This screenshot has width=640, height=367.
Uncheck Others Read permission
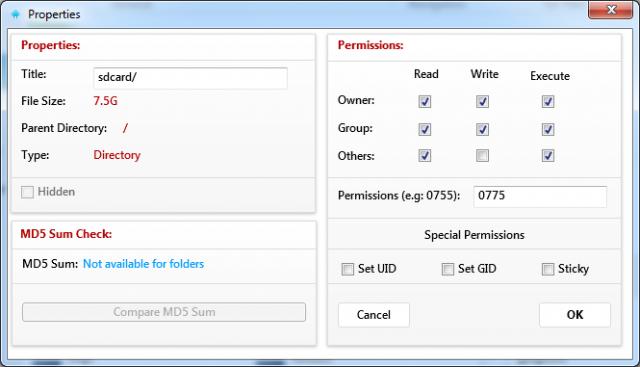424,156
